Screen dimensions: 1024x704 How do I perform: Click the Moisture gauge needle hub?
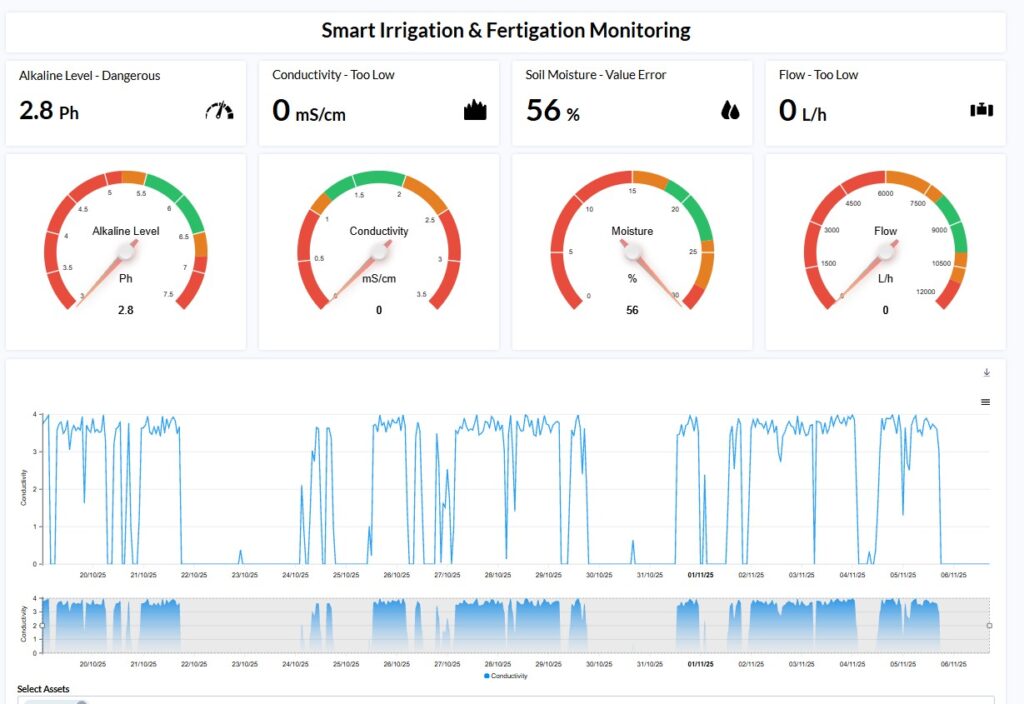(632, 251)
